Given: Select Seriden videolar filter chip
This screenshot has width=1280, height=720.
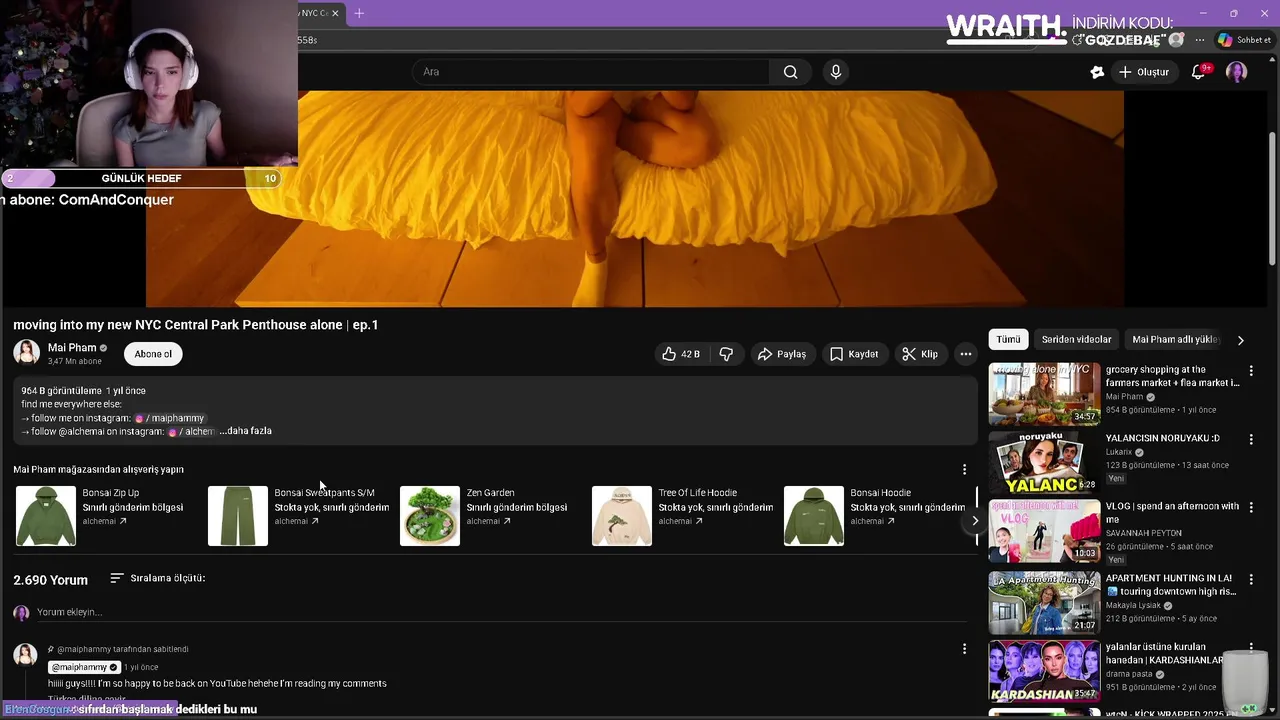Looking at the screenshot, I should click(x=1076, y=339).
